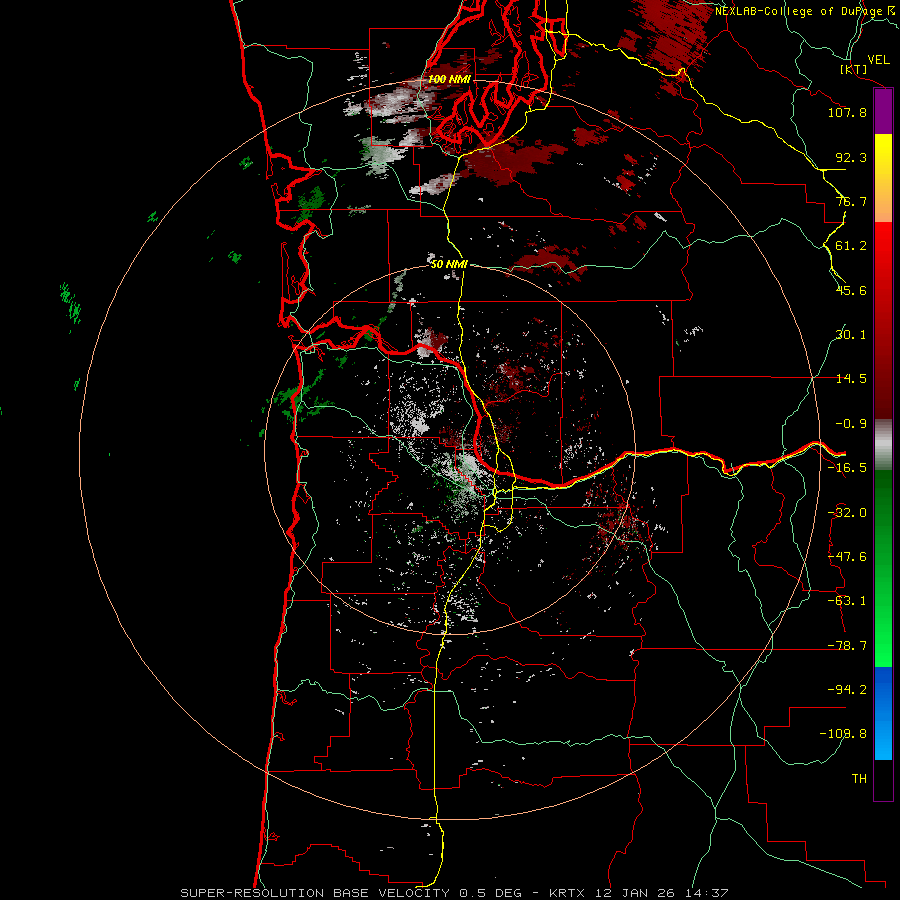Click the Super-Resolution Base Velocity caption
900x900 pixels.
(455, 893)
